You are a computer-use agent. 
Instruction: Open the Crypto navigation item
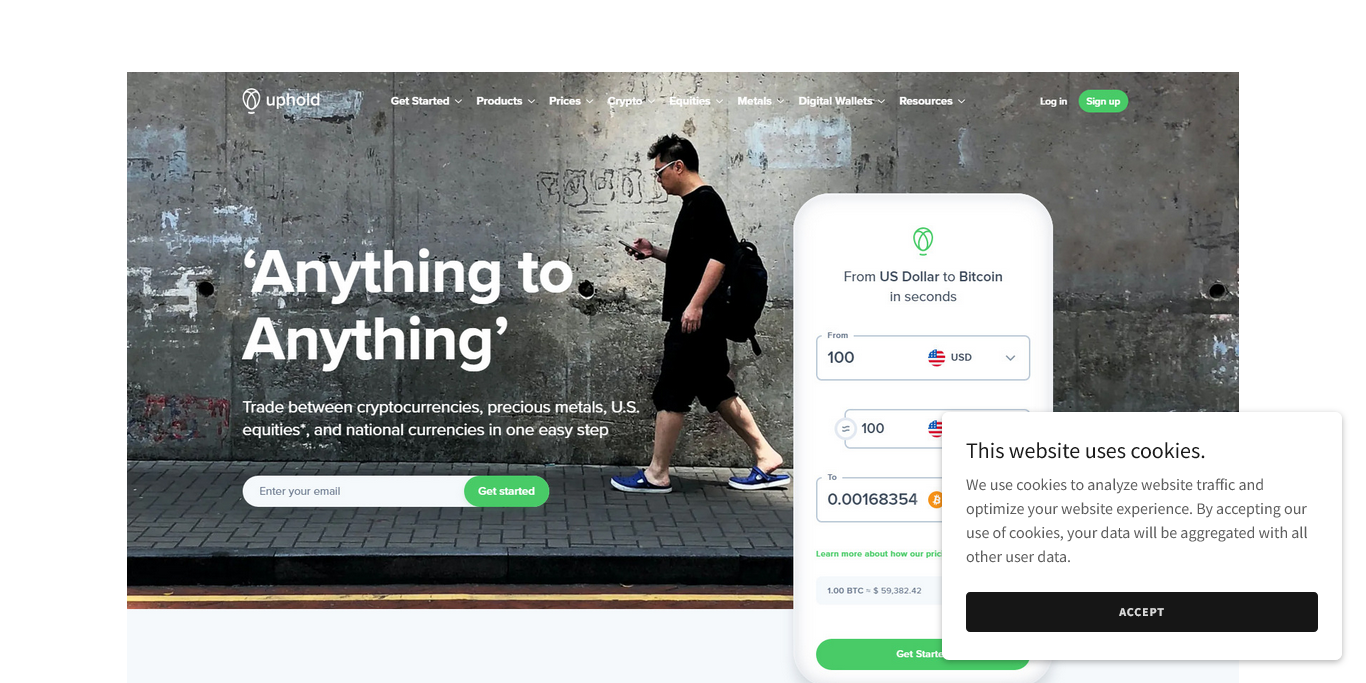coord(631,101)
